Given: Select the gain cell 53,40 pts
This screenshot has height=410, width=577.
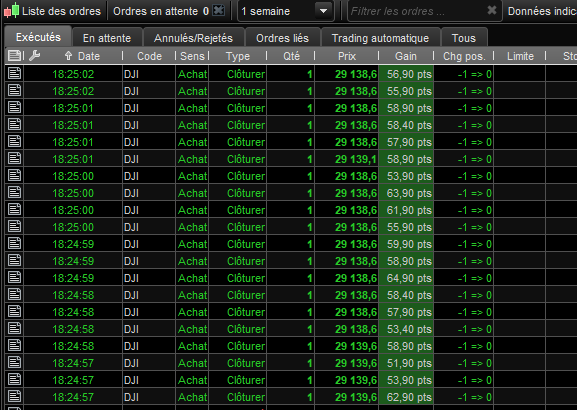Looking at the screenshot, I should coord(406,329).
